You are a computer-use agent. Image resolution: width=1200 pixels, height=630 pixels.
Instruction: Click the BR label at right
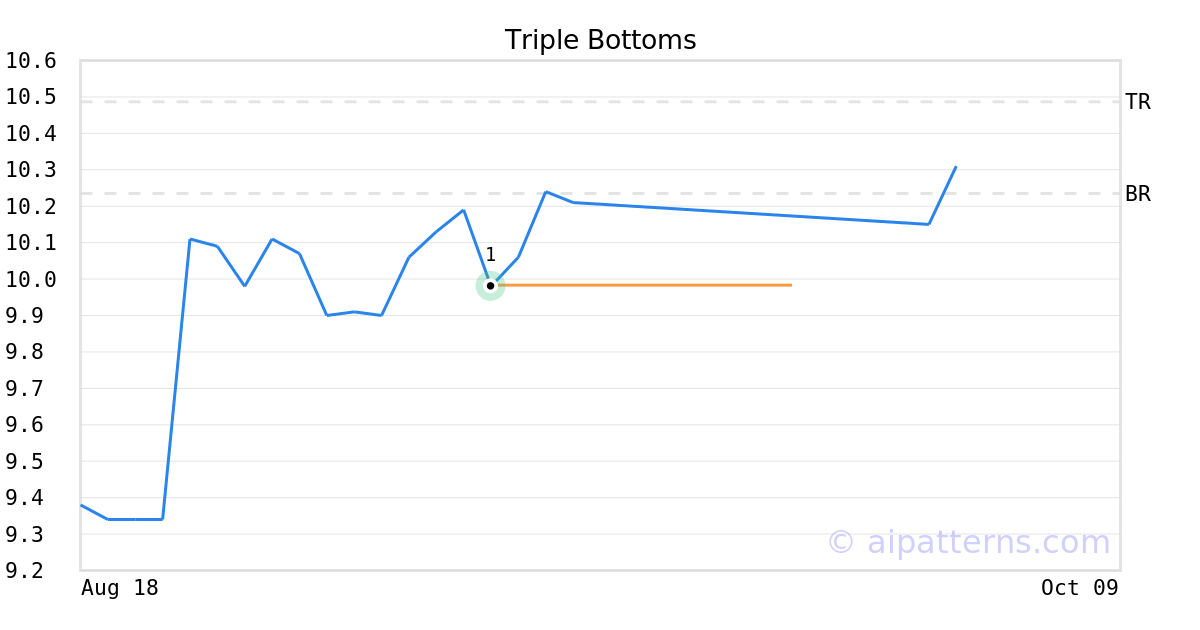[x=1137, y=194]
